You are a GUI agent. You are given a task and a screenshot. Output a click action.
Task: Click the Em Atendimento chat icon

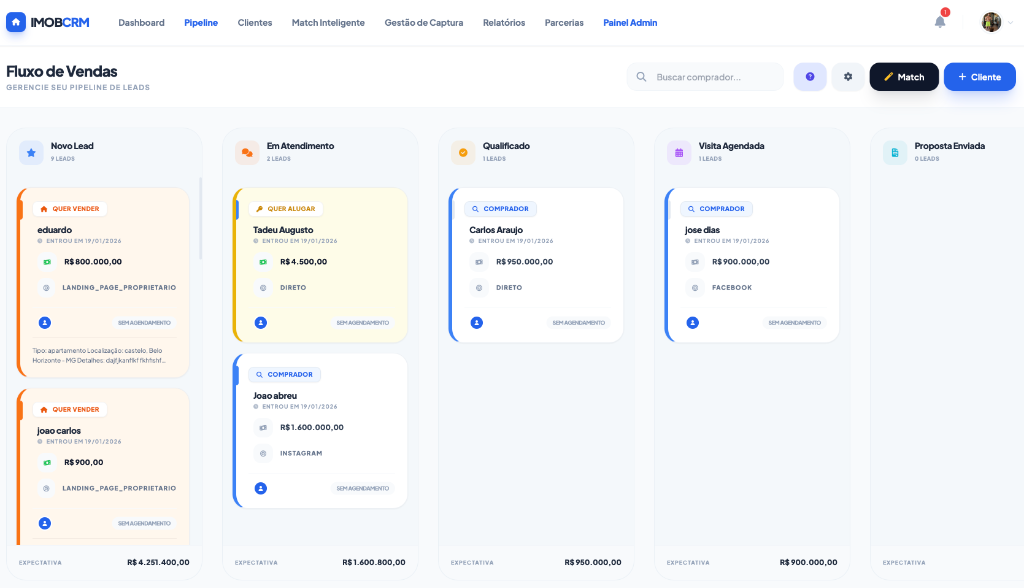[247, 152]
